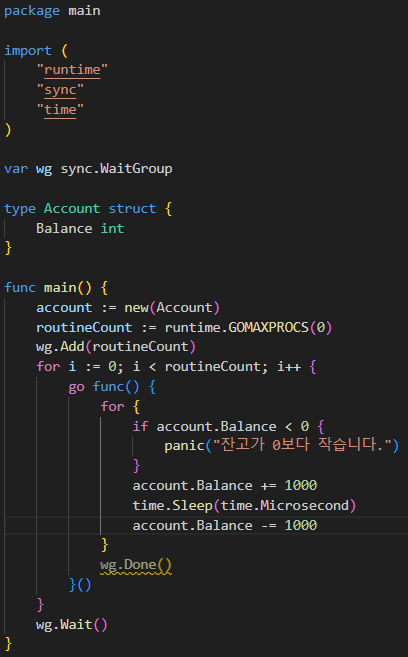
Task: Click account.Balance -= 1000 line
Action: [225, 525]
